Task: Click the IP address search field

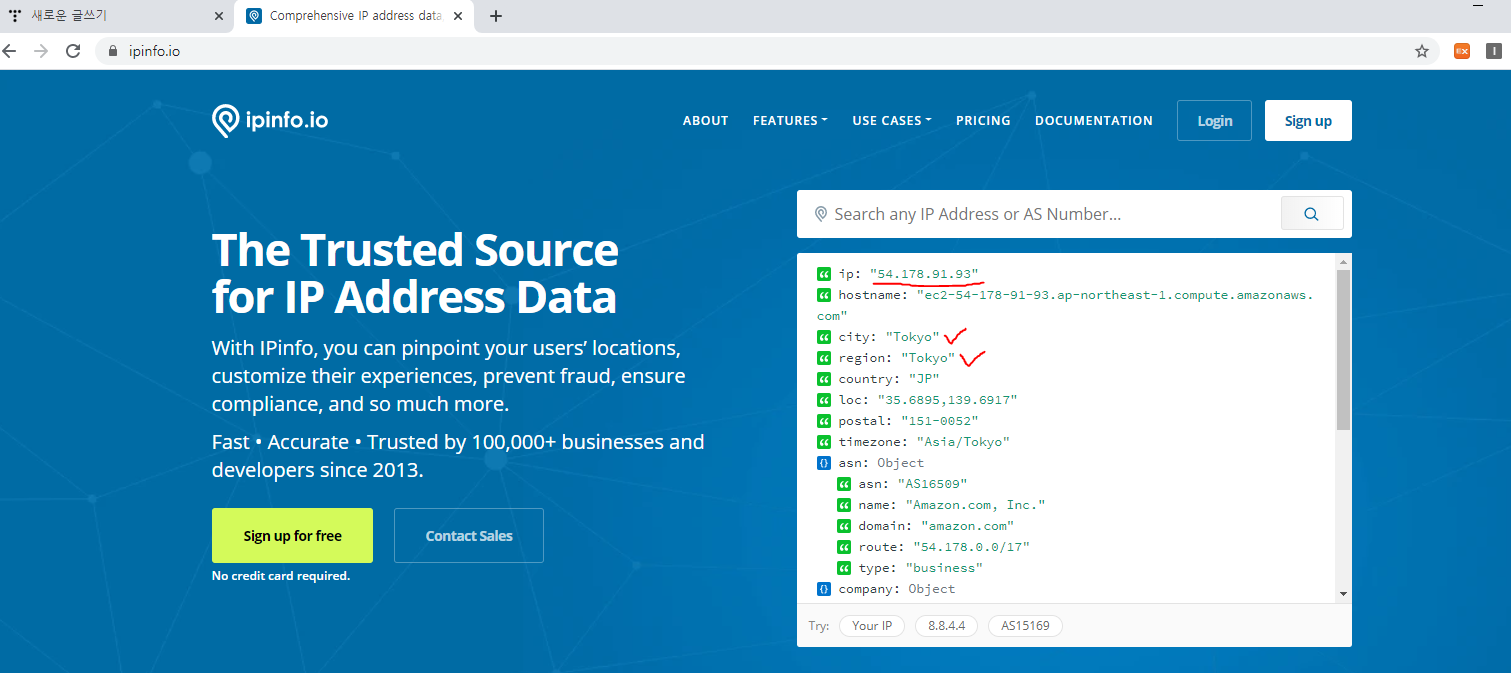Action: coord(1040,214)
